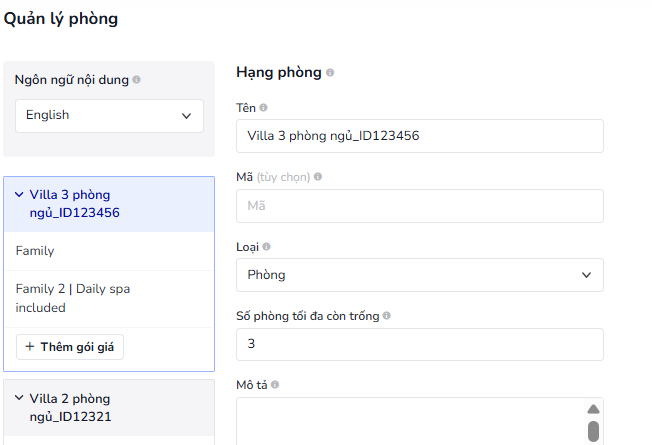Focus the empty Mã code field

[420, 206]
